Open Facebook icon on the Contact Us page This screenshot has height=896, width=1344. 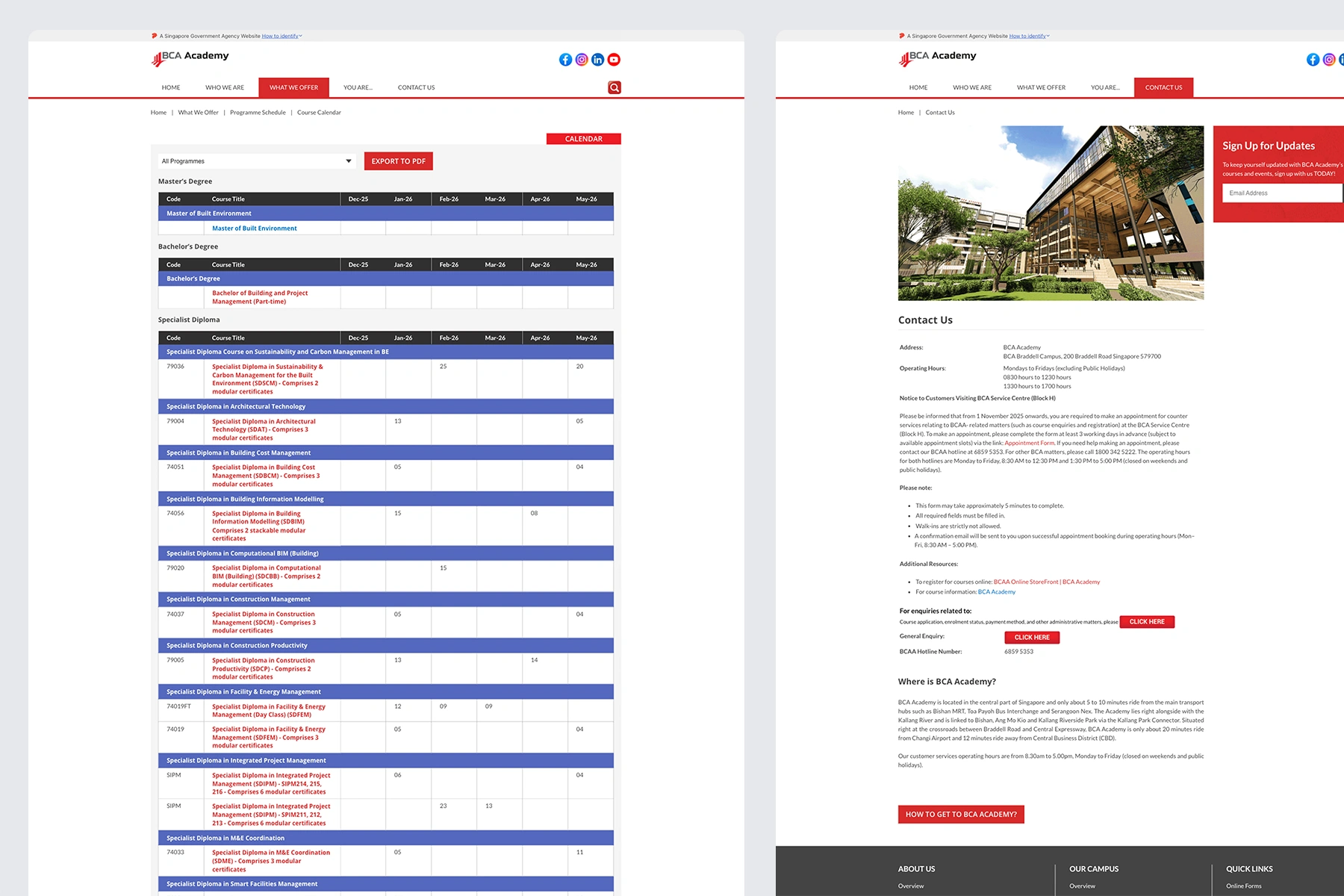(1313, 60)
